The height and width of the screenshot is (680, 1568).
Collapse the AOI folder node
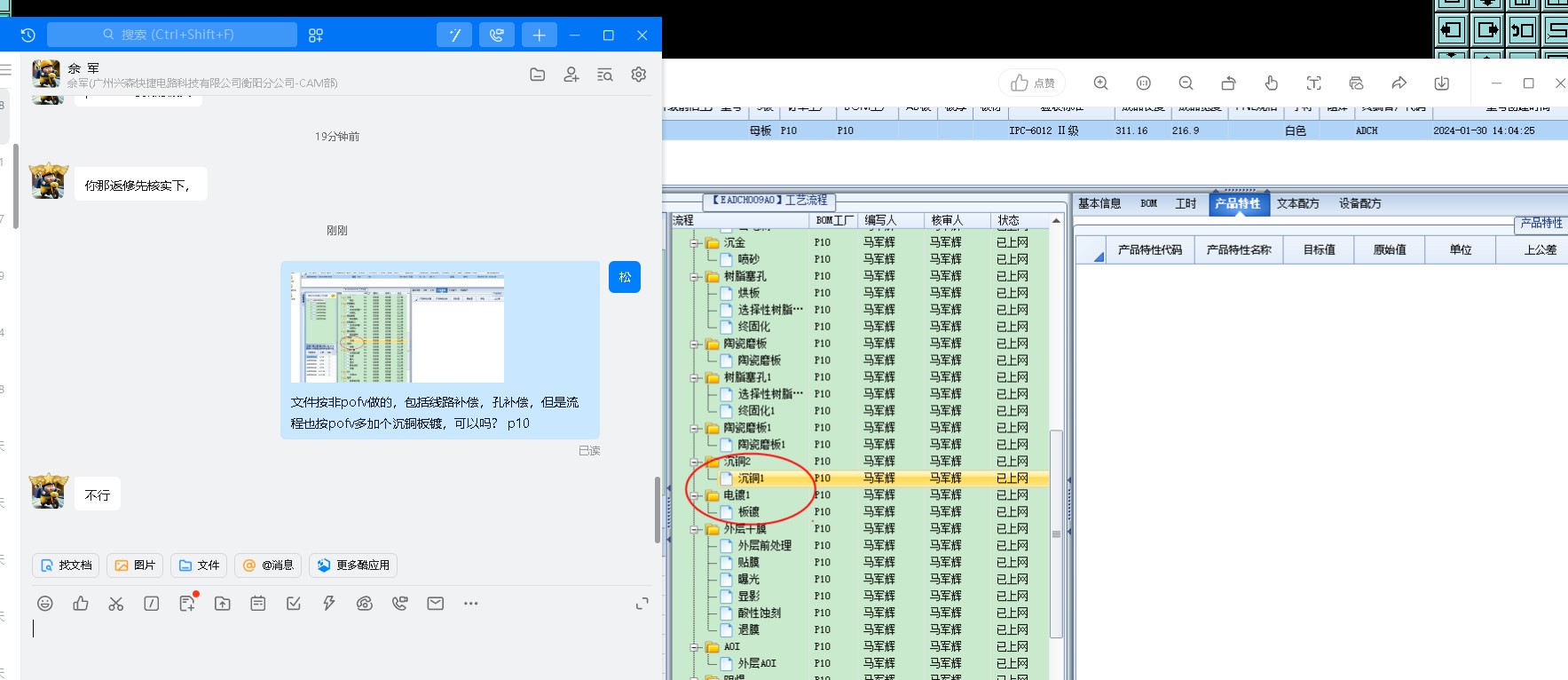pyautogui.click(x=696, y=648)
